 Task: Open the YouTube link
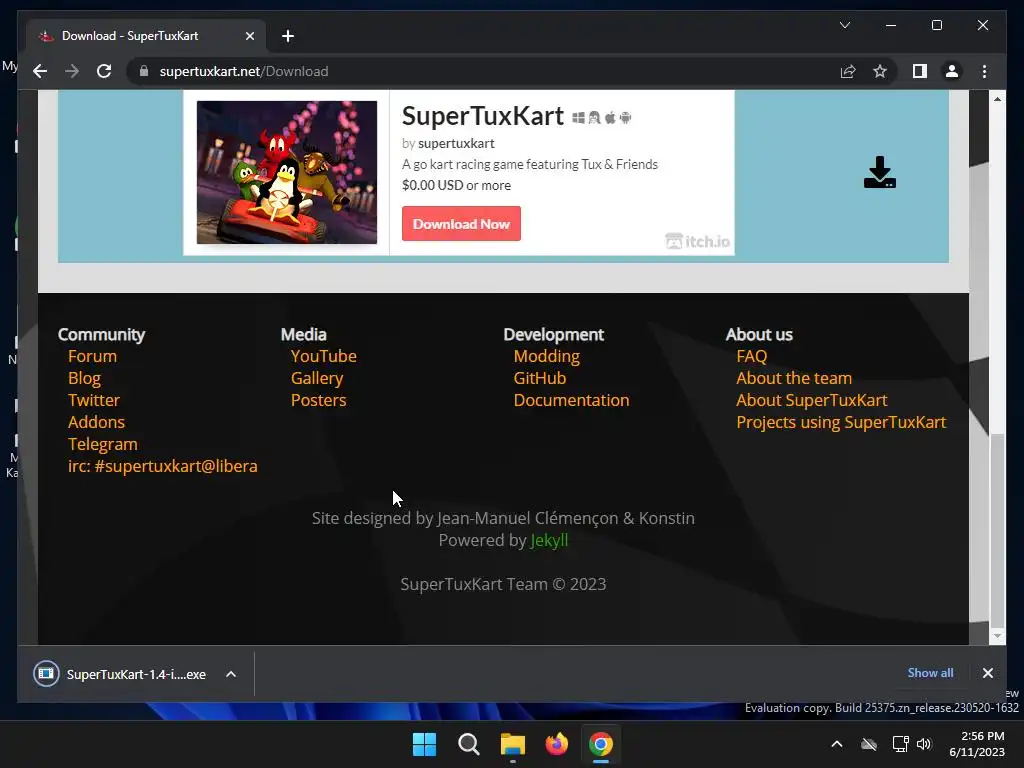(x=323, y=356)
